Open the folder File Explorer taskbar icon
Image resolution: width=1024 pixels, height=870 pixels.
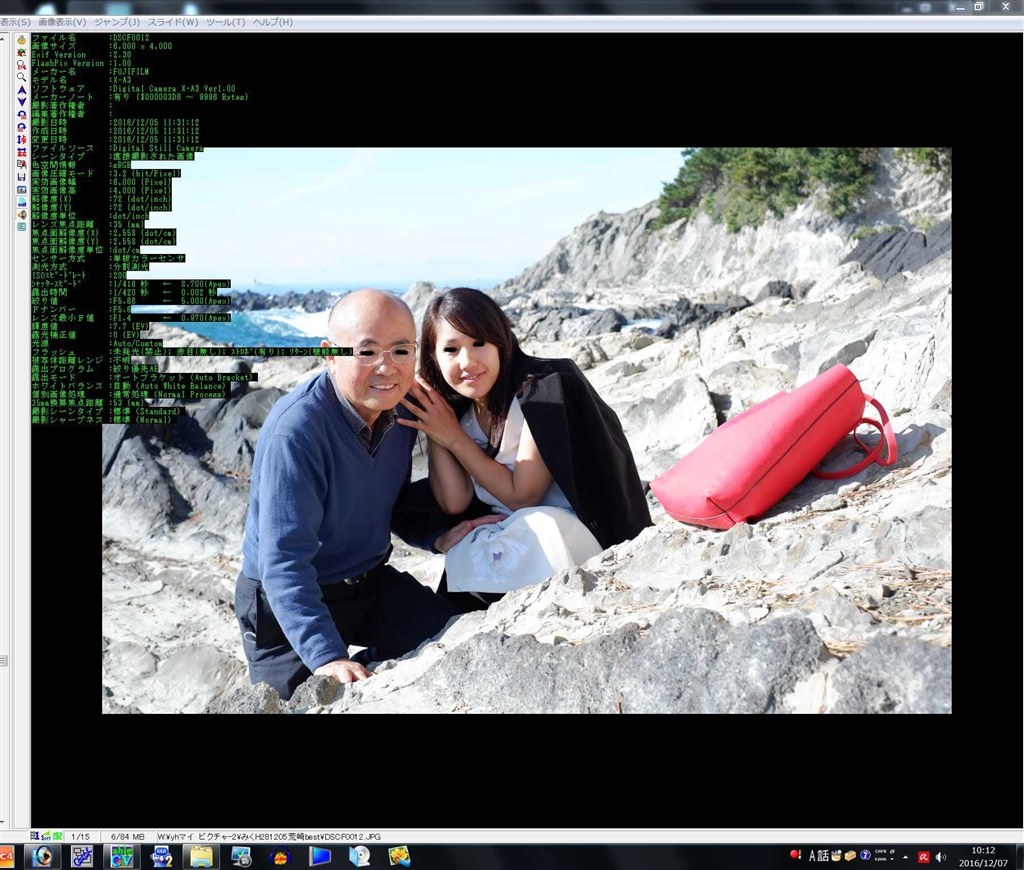coord(201,856)
